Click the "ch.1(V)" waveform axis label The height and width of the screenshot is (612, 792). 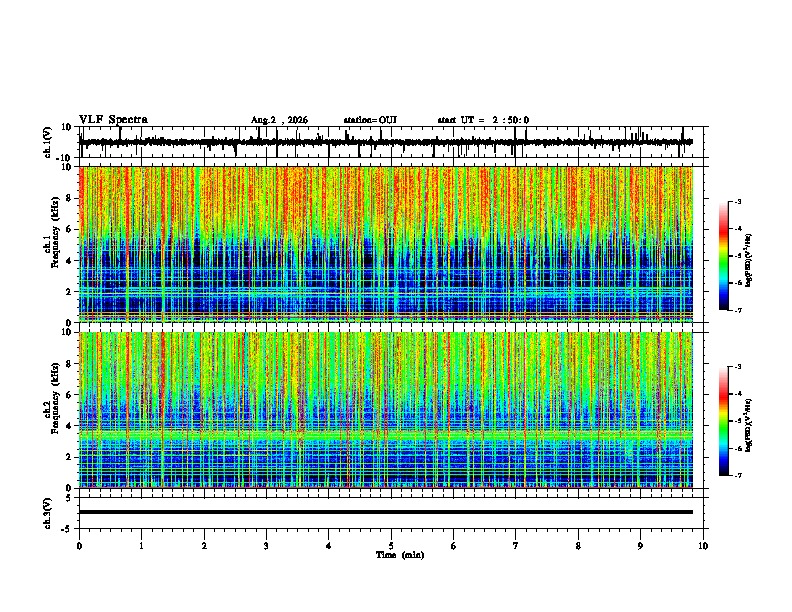[48, 142]
